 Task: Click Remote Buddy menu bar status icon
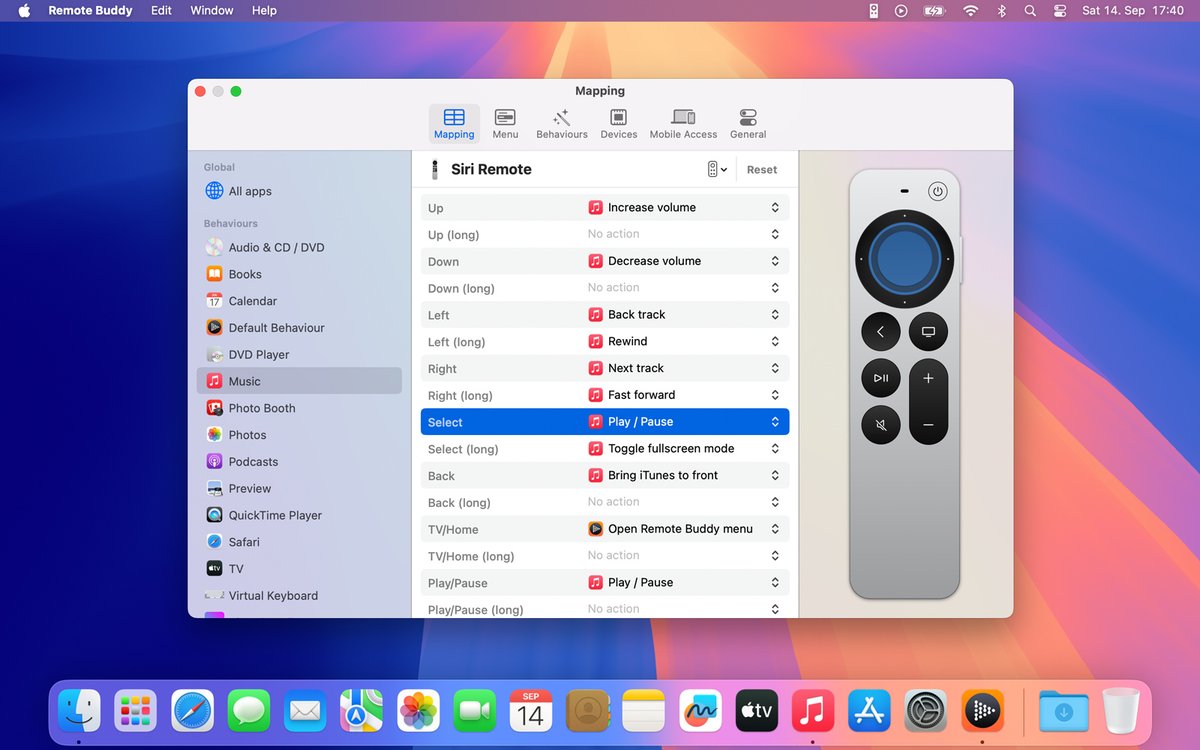(873, 11)
